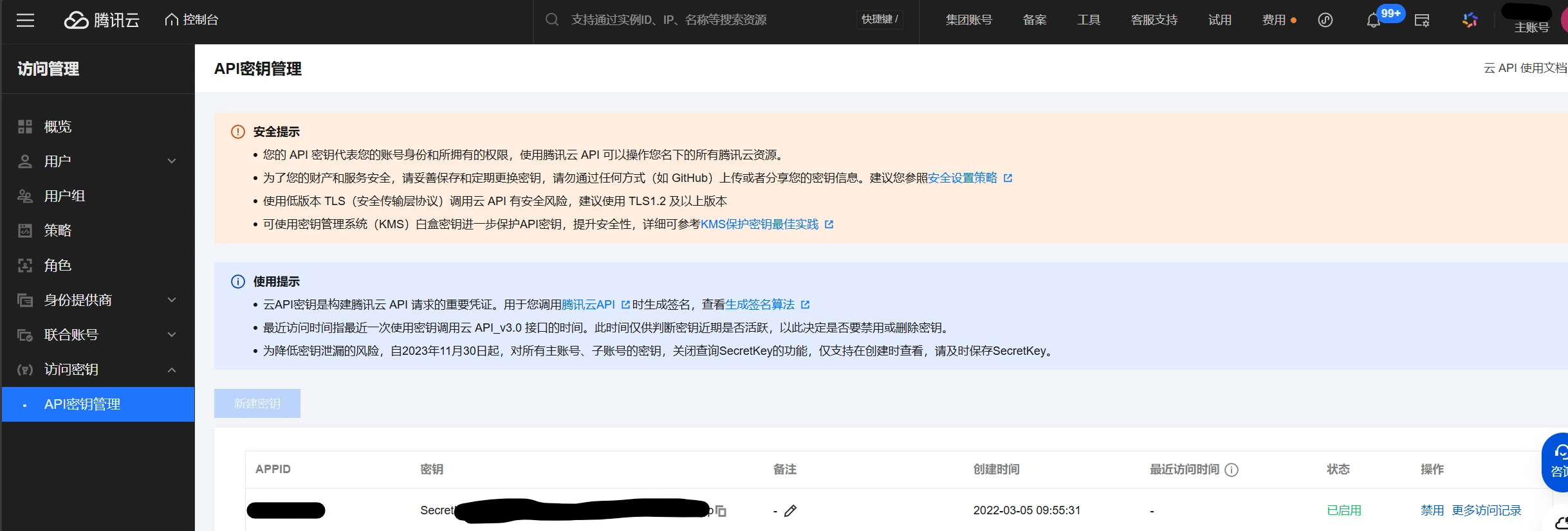Screen dimensions: 1568x531
Task: Open the hamburger navigation menu
Action: [25, 20]
